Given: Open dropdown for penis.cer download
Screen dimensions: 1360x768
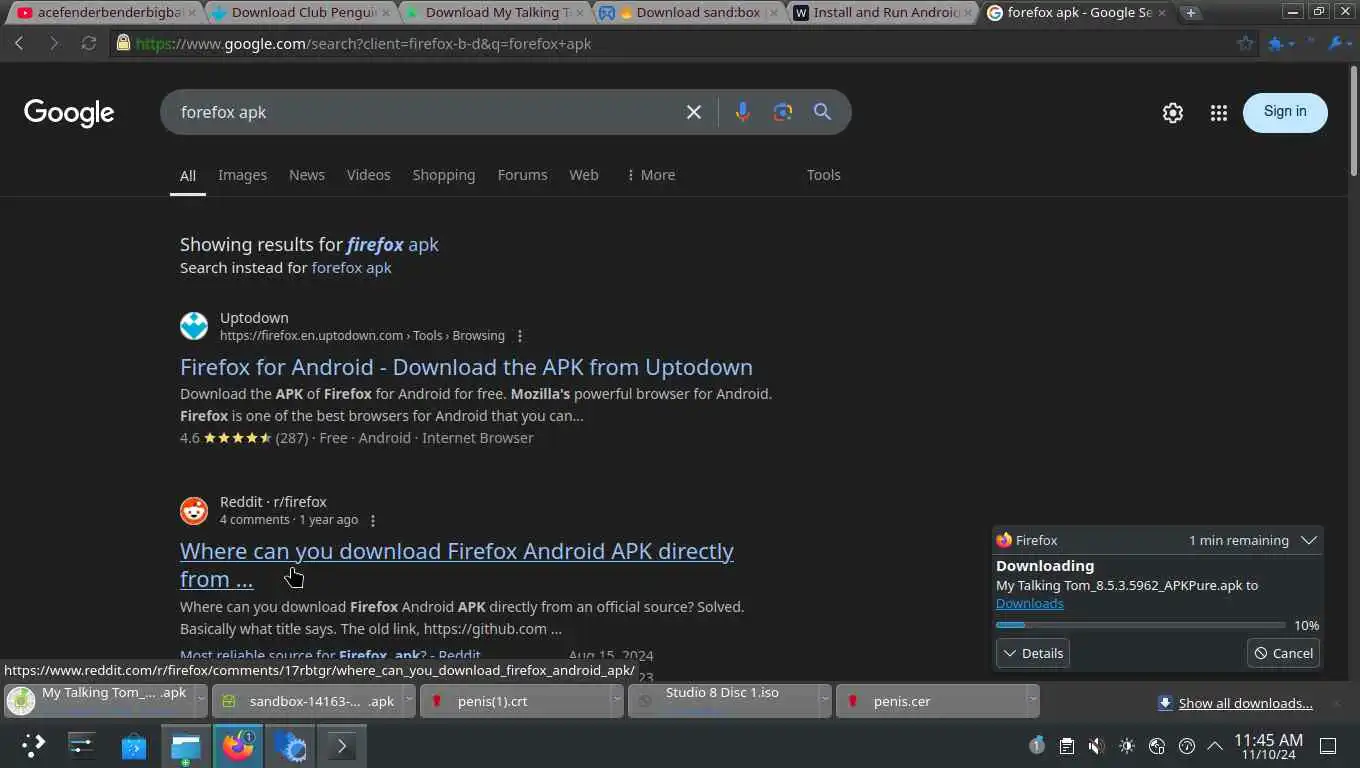Looking at the screenshot, I should click(x=1032, y=701).
